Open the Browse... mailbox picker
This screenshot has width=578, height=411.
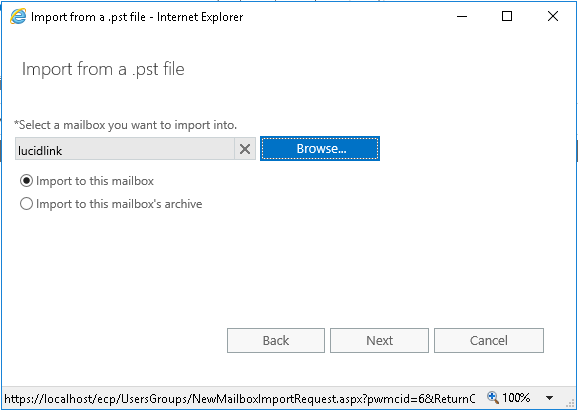(x=320, y=149)
